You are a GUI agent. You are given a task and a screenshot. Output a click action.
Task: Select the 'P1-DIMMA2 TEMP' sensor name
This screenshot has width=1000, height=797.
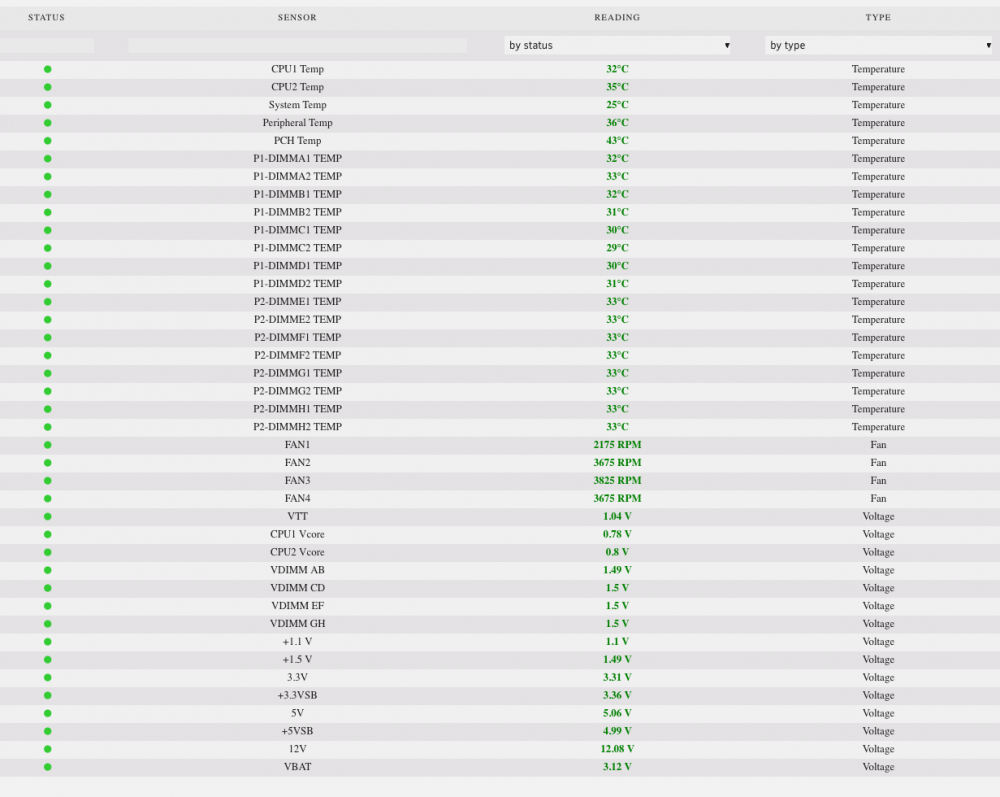click(297, 176)
